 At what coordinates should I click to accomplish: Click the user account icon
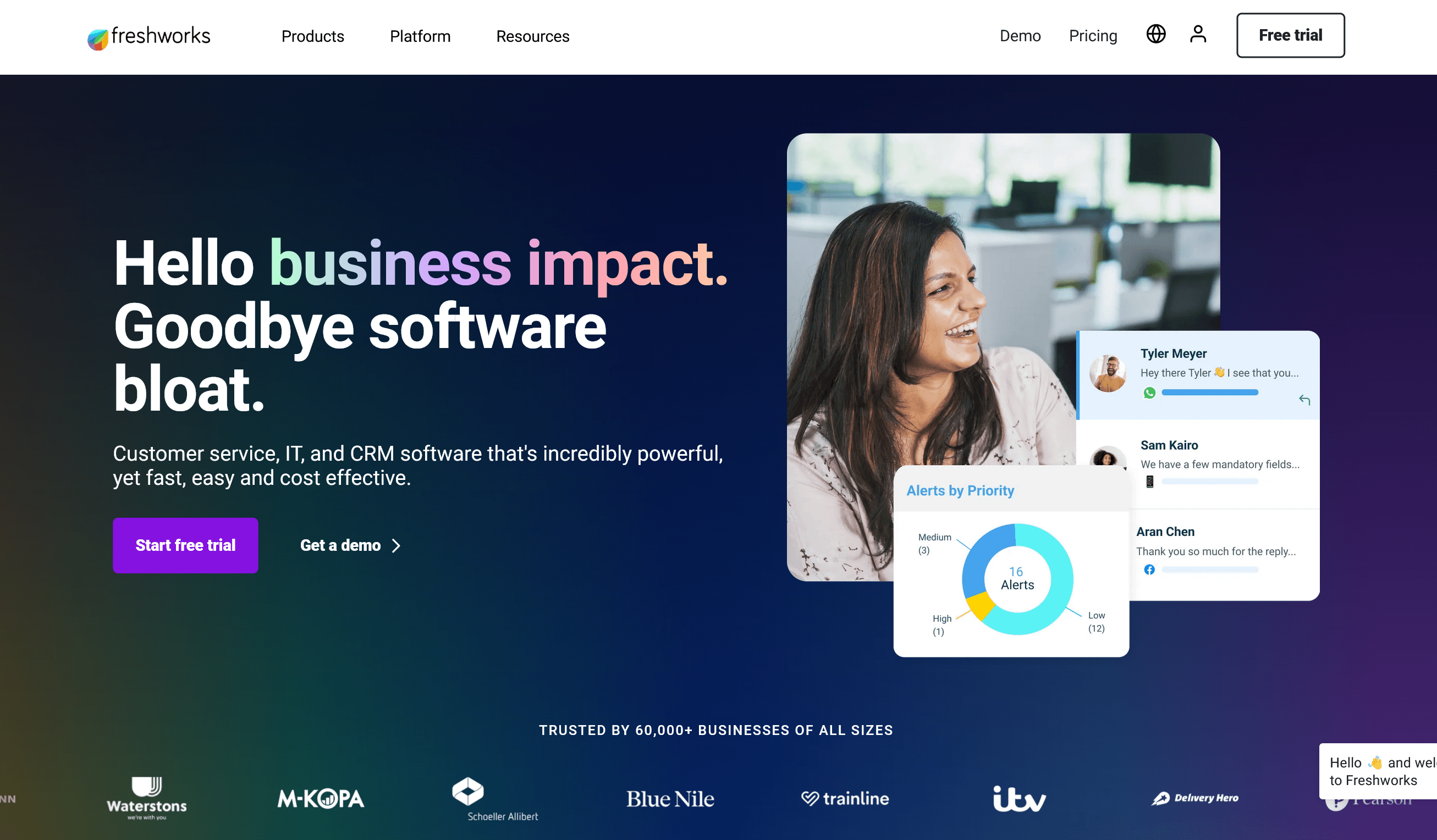point(1198,34)
